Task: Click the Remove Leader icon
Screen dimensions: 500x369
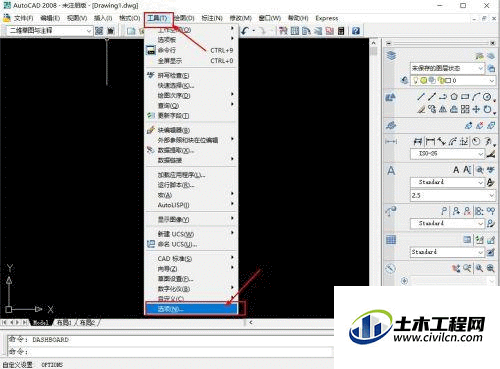Action: (467, 211)
